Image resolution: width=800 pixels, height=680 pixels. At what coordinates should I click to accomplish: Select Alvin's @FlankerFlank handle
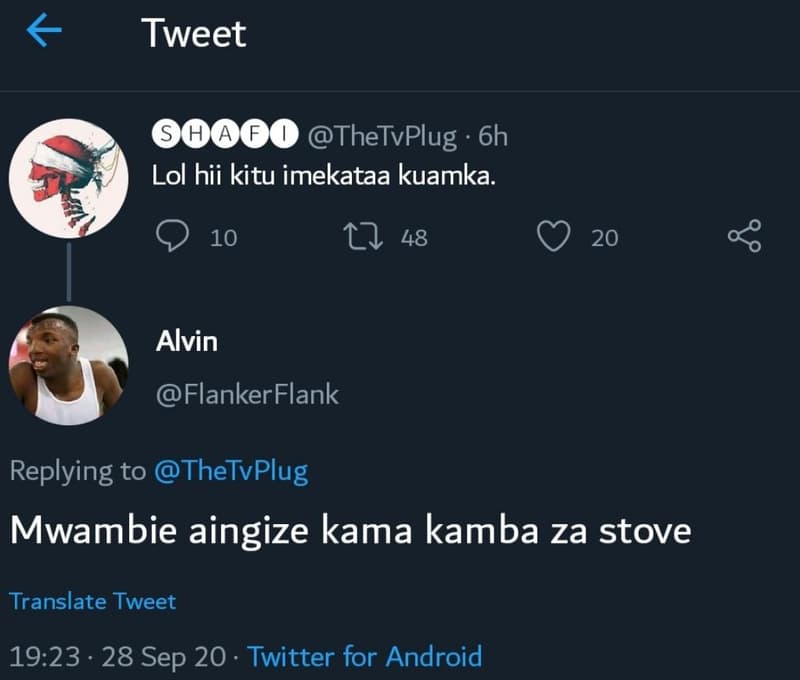click(x=247, y=395)
